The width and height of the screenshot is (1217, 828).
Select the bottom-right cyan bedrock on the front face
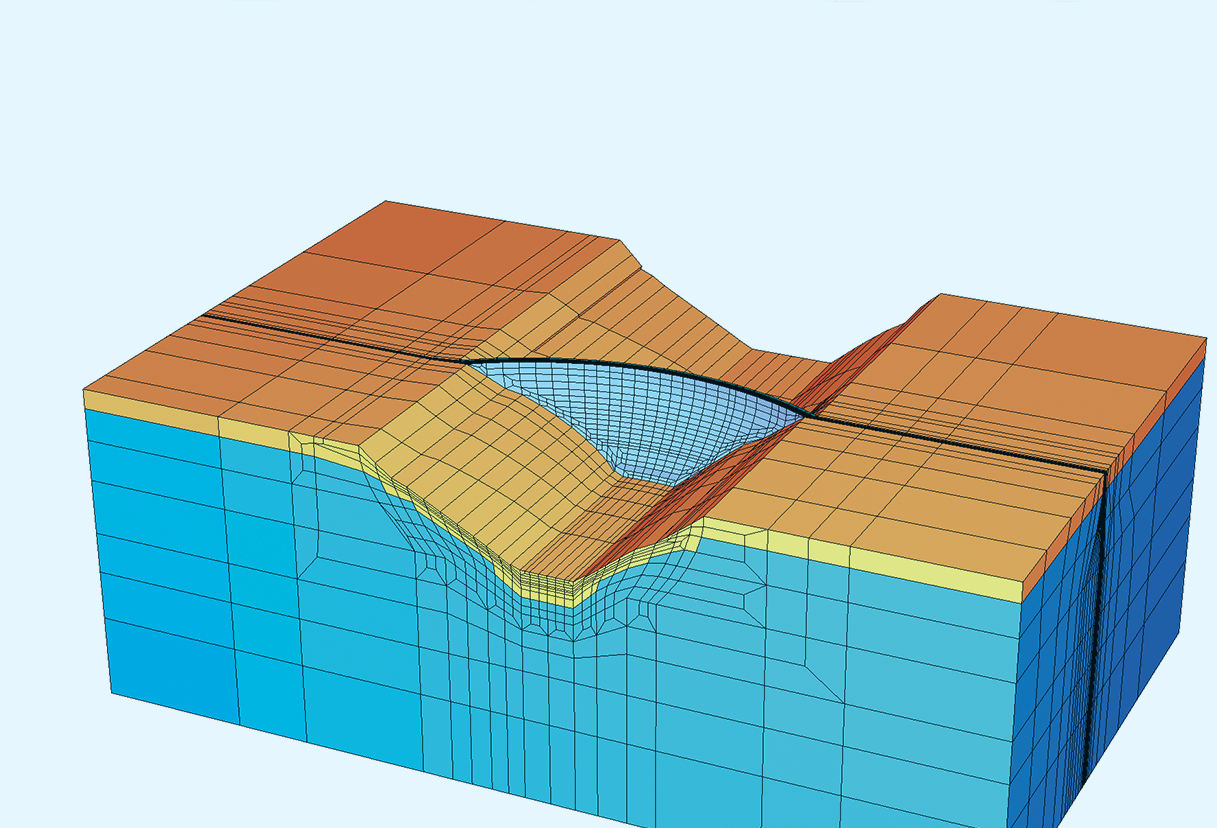tap(900, 720)
